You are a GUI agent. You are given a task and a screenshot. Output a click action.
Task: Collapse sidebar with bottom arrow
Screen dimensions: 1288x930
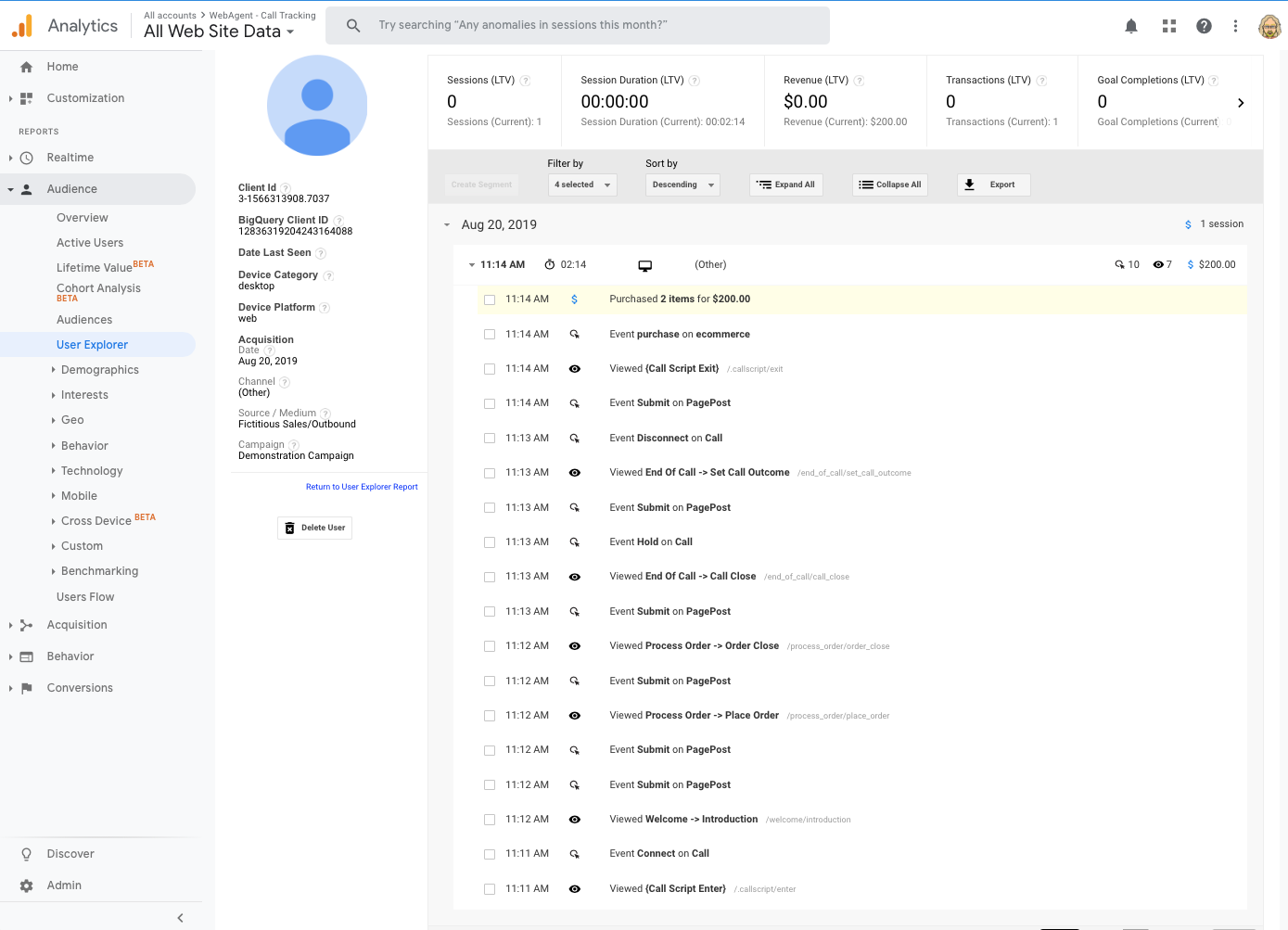pos(180,918)
